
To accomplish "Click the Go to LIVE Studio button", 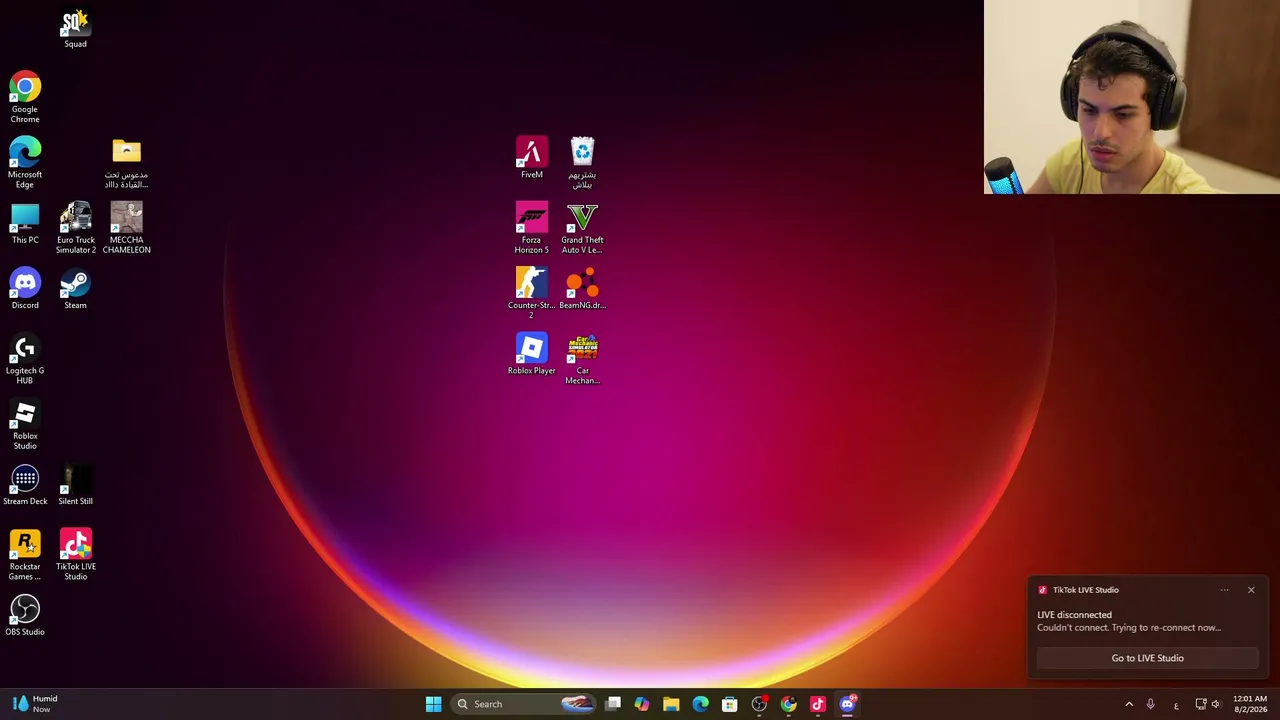I will coord(1147,658).
